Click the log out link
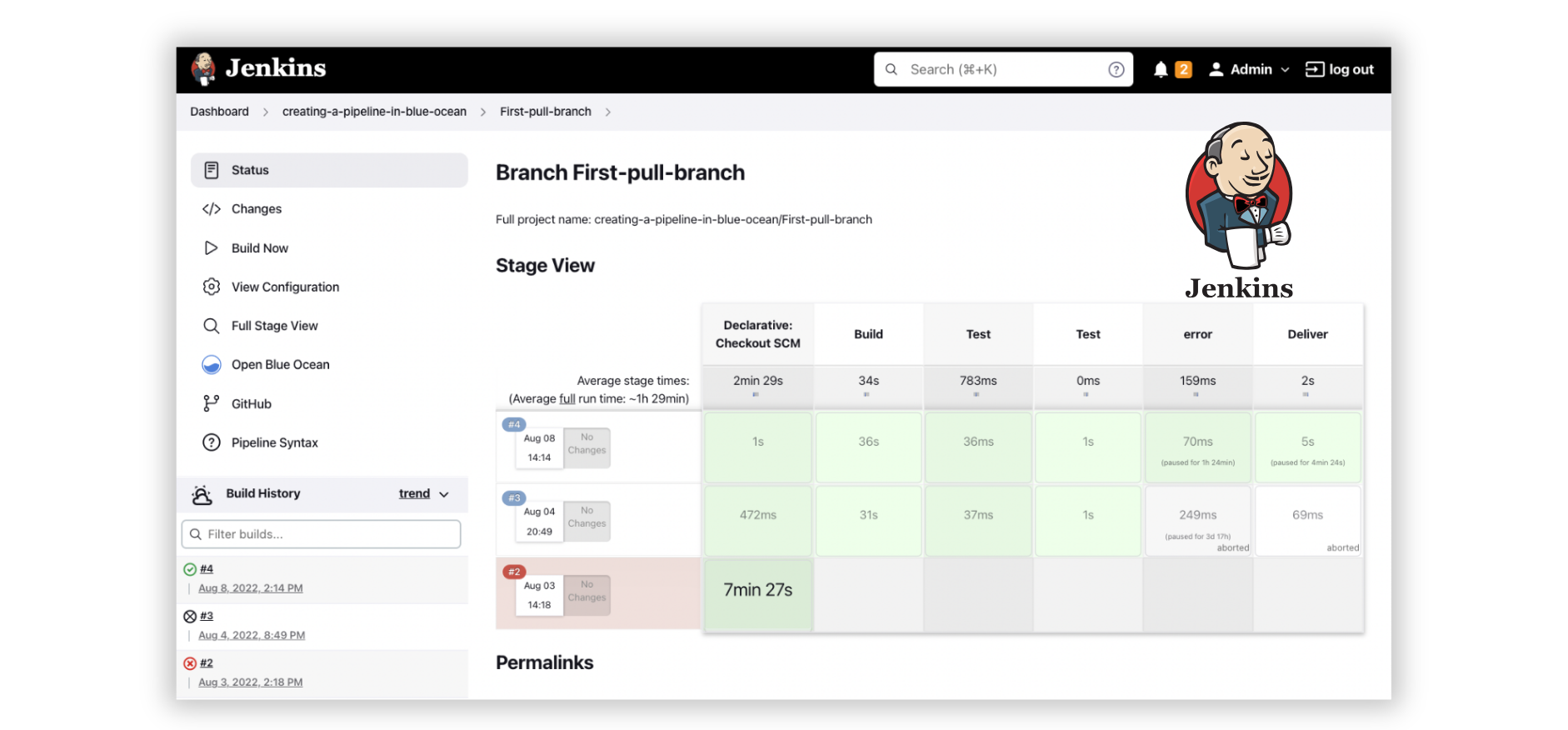This screenshot has width=1568, height=730. 1340,70
